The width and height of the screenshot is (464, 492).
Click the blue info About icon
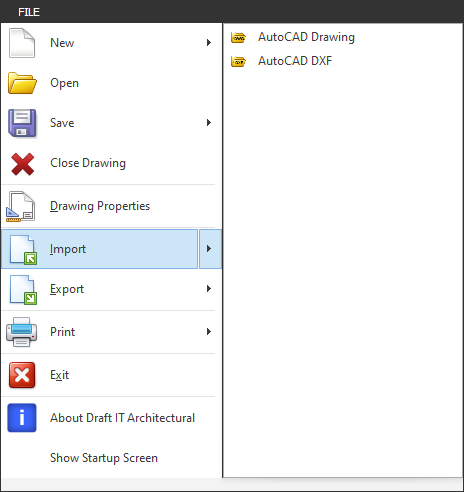[x=22, y=418]
